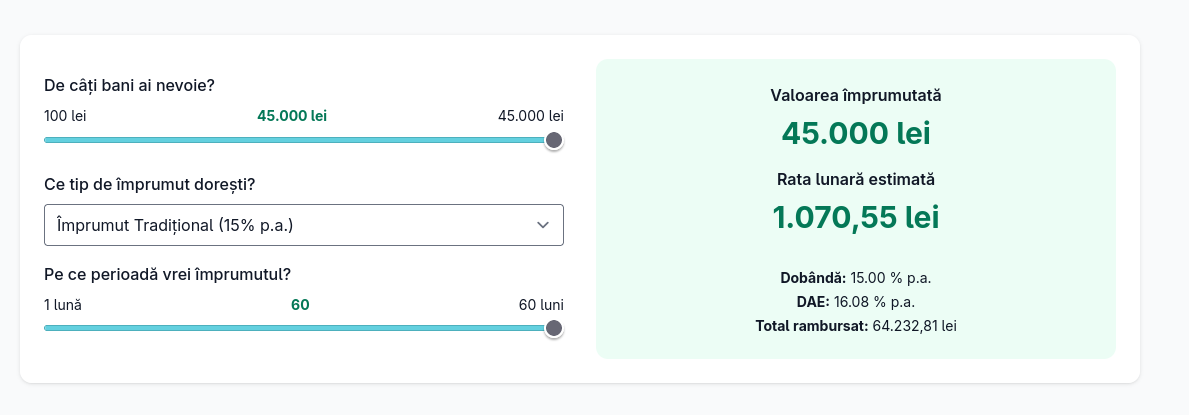Click the middle of the amount slider track

pyautogui.click(x=298, y=140)
